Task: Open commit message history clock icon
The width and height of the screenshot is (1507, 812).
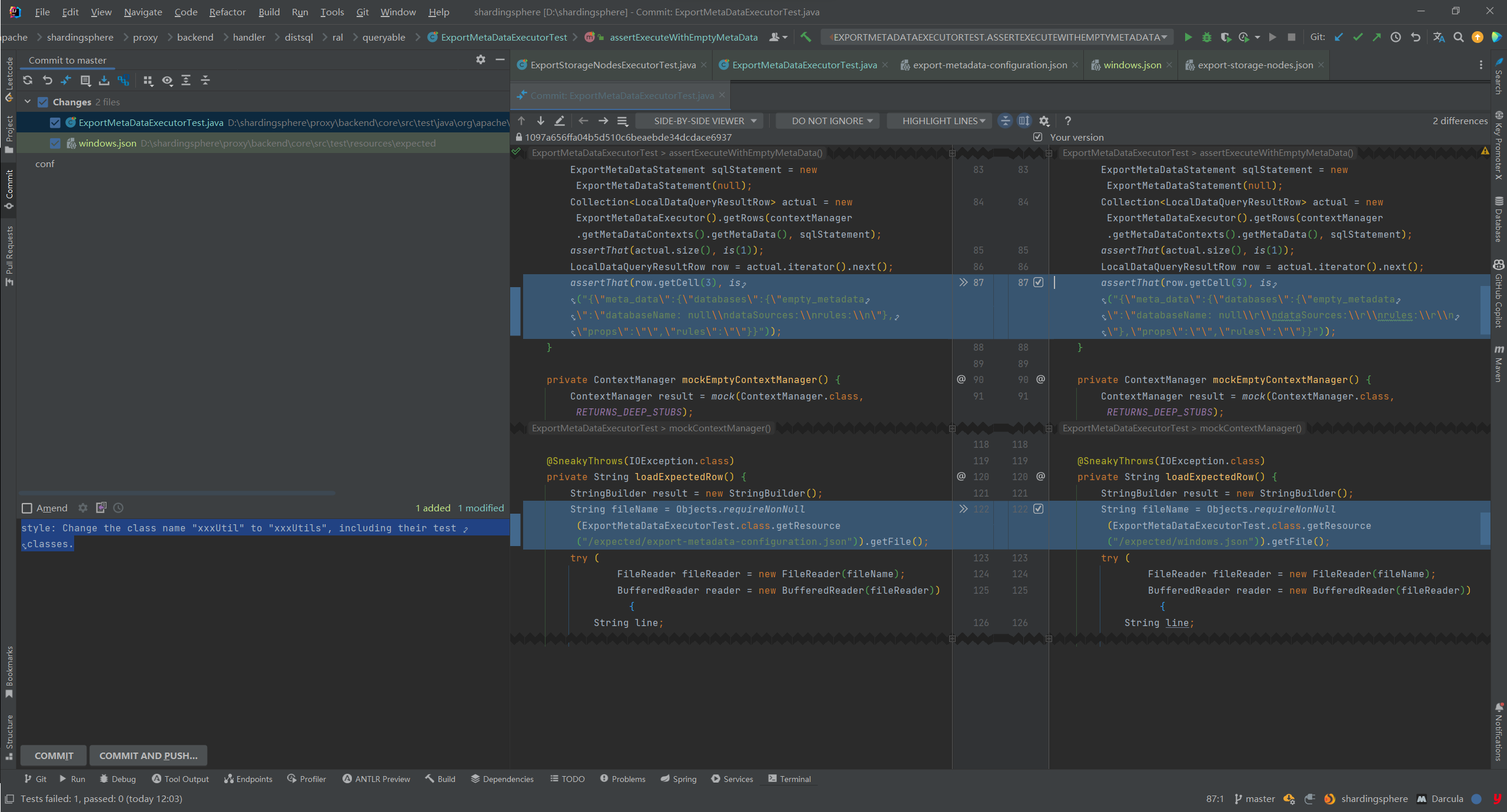Action: point(118,508)
